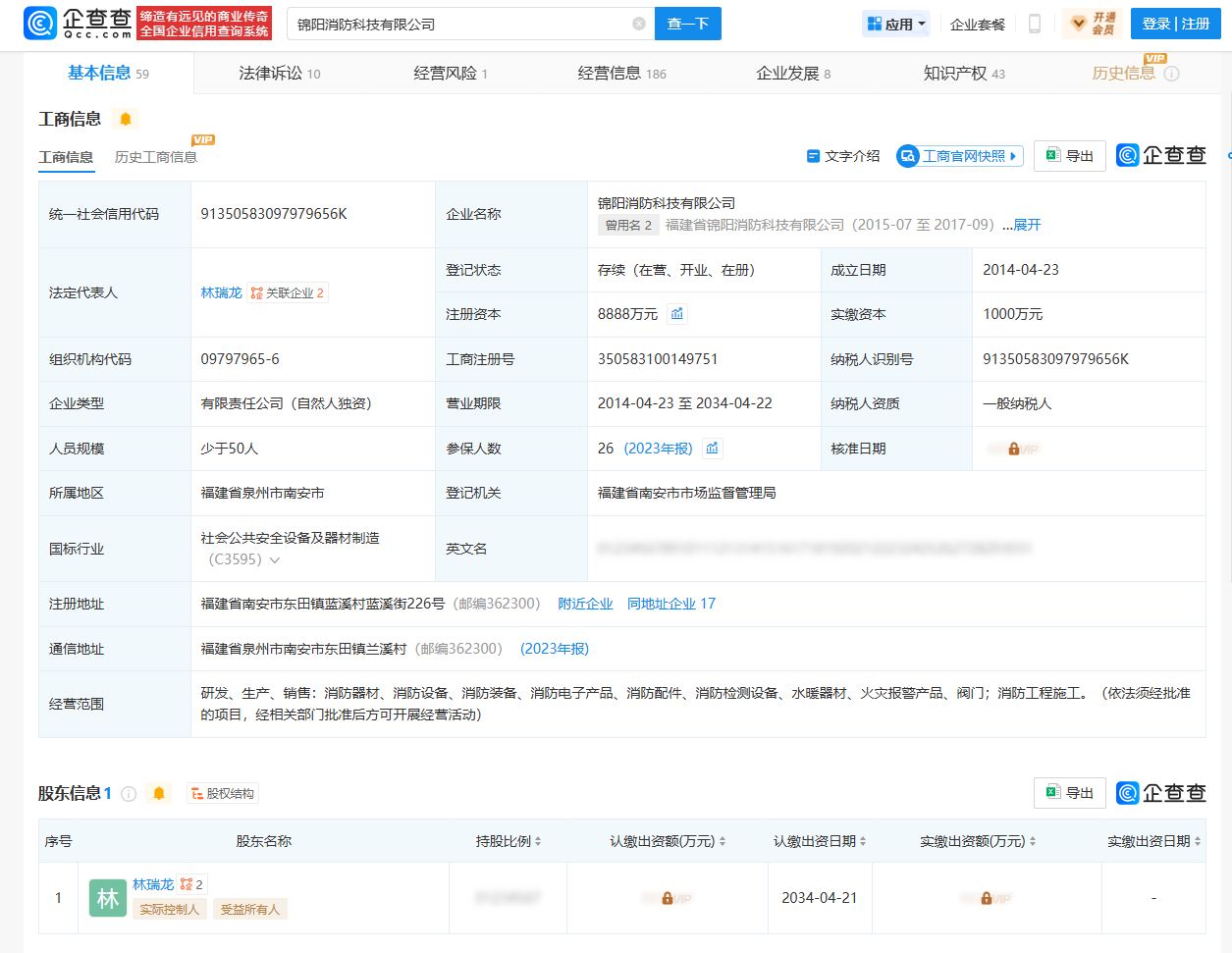The height and width of the screenshot is (953, 1232).
Task: Expand the C3595 industry classification chevron
Action: [275, 560]
